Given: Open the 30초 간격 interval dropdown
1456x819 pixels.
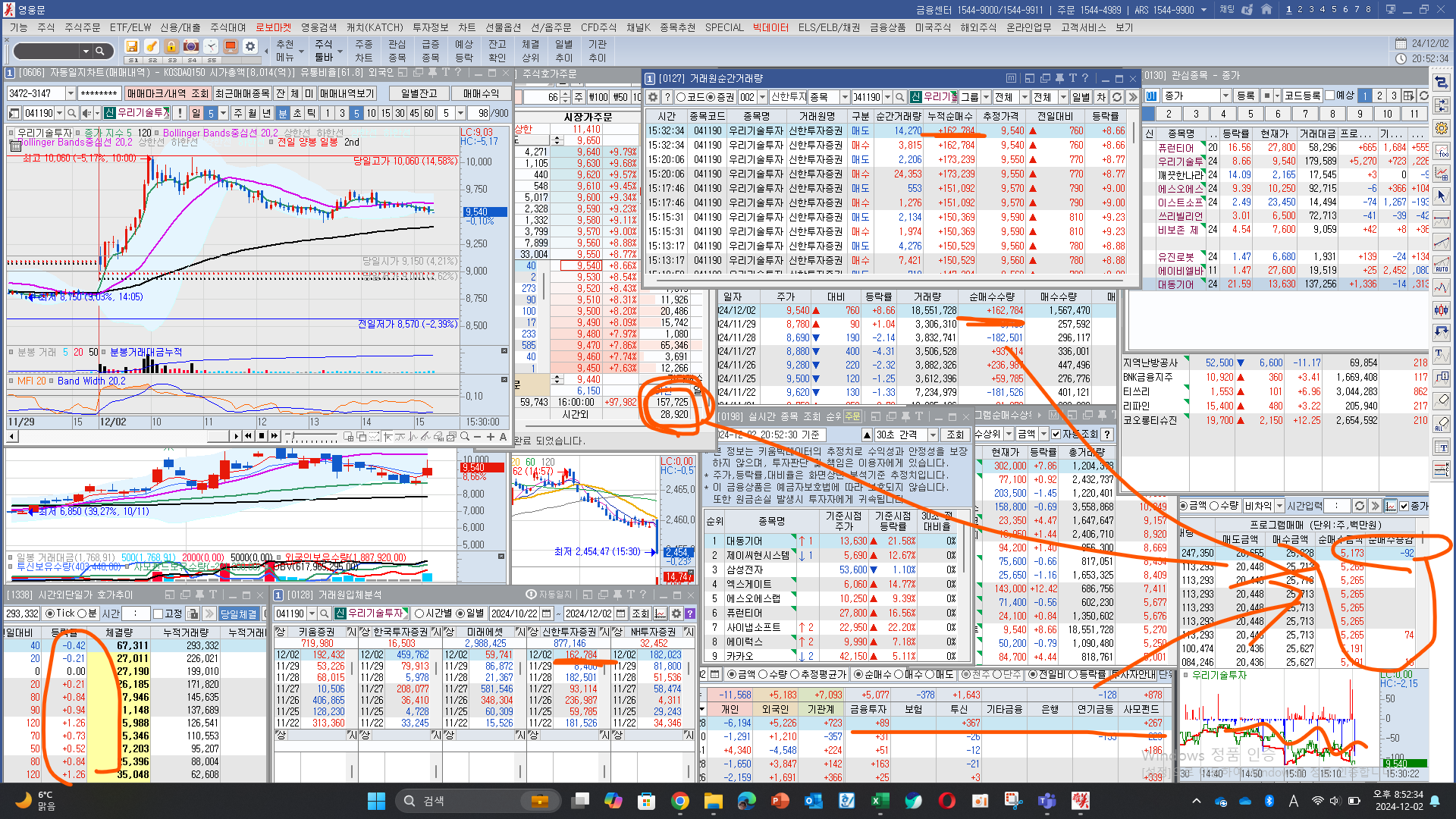Looking at the screenshot, I should 932,435.
